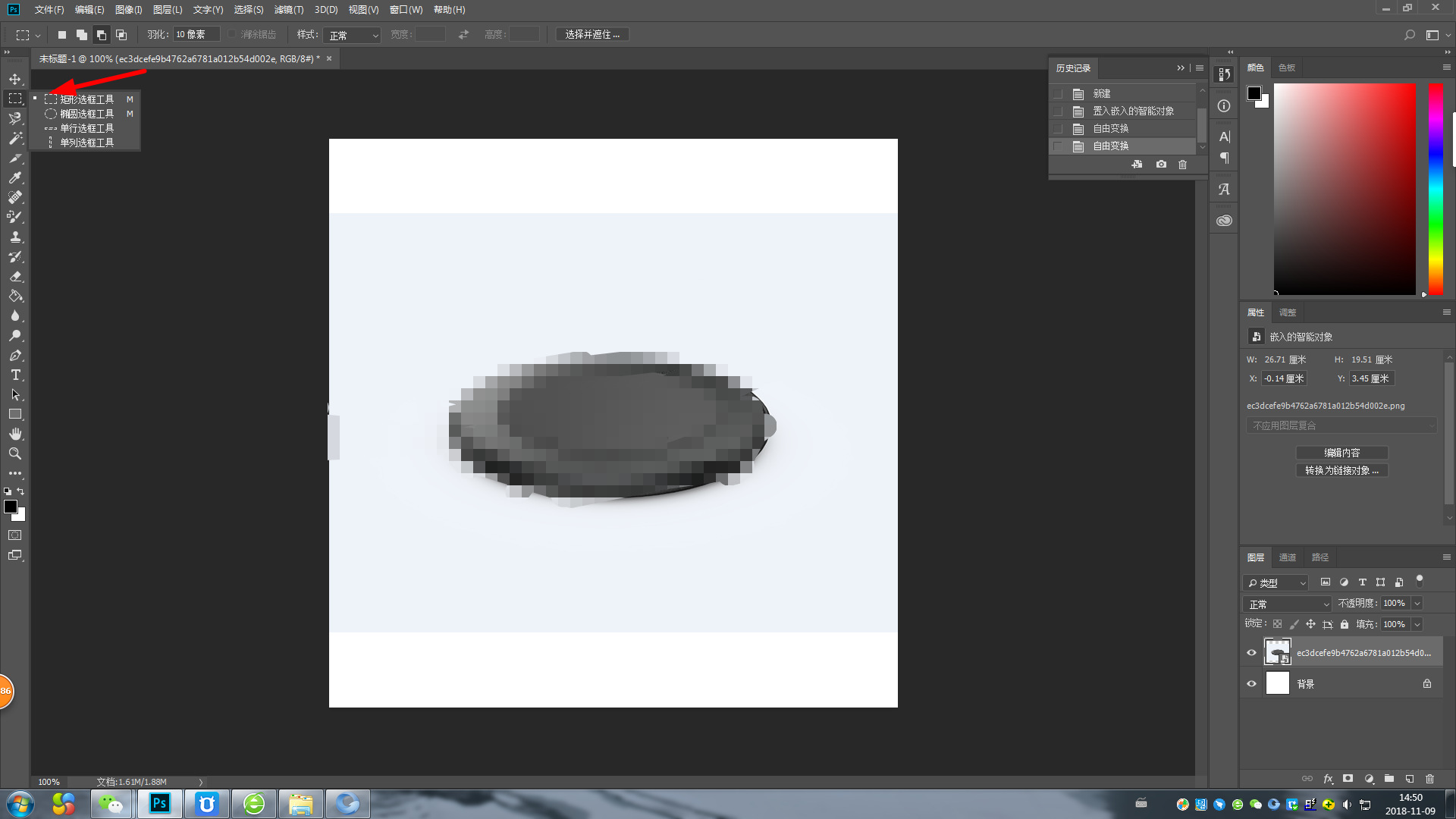Create new snapshot with camera icon
1456x819 pixels.
(1161, 165)
